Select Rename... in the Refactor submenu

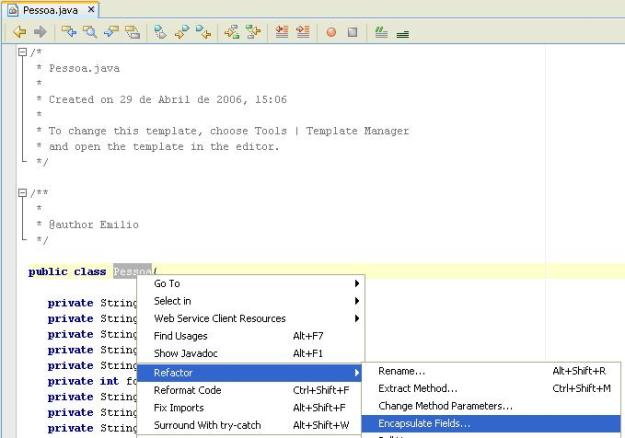[x=402, y=371]
